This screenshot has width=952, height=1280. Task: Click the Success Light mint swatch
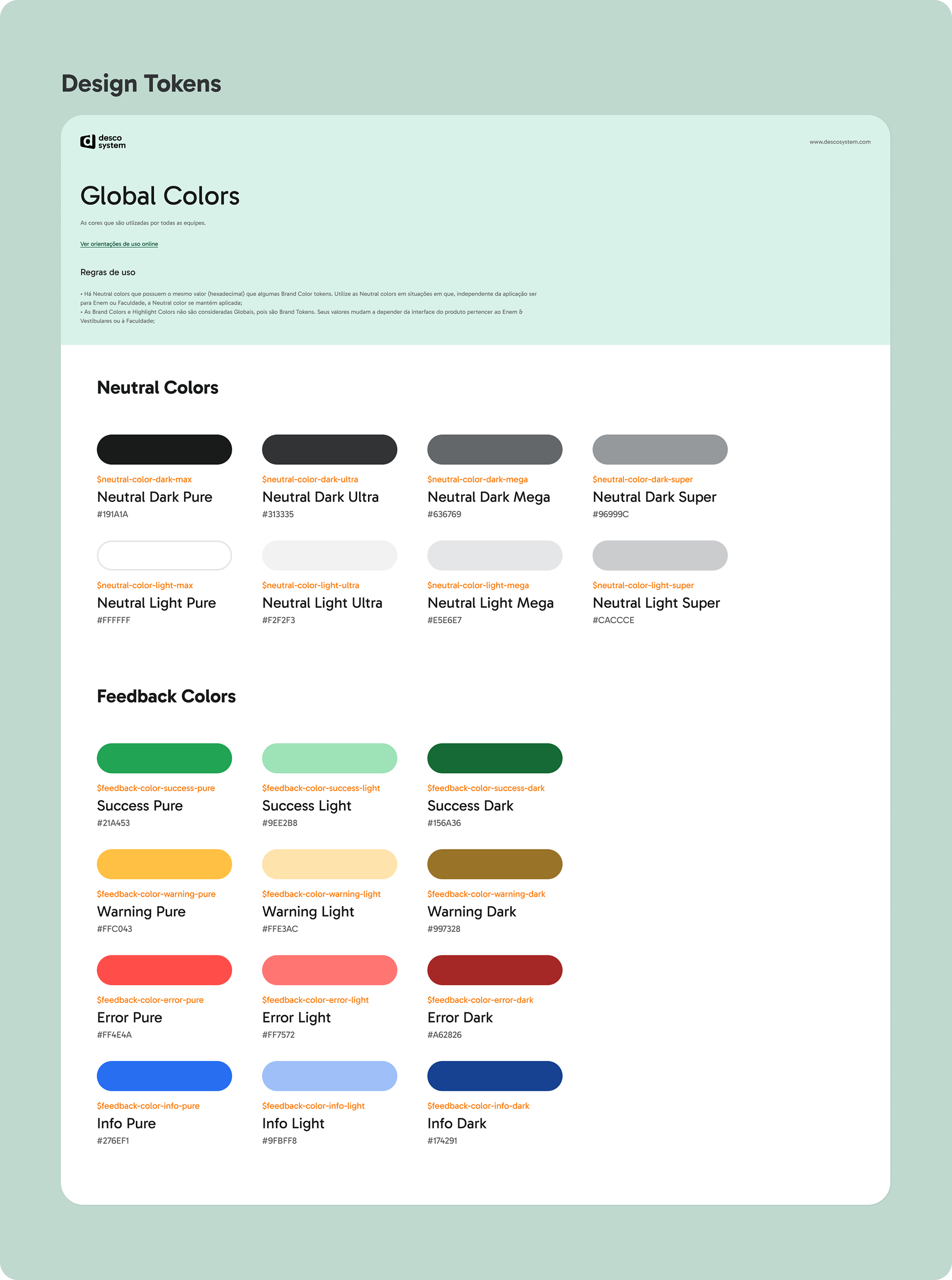point(329,758)
